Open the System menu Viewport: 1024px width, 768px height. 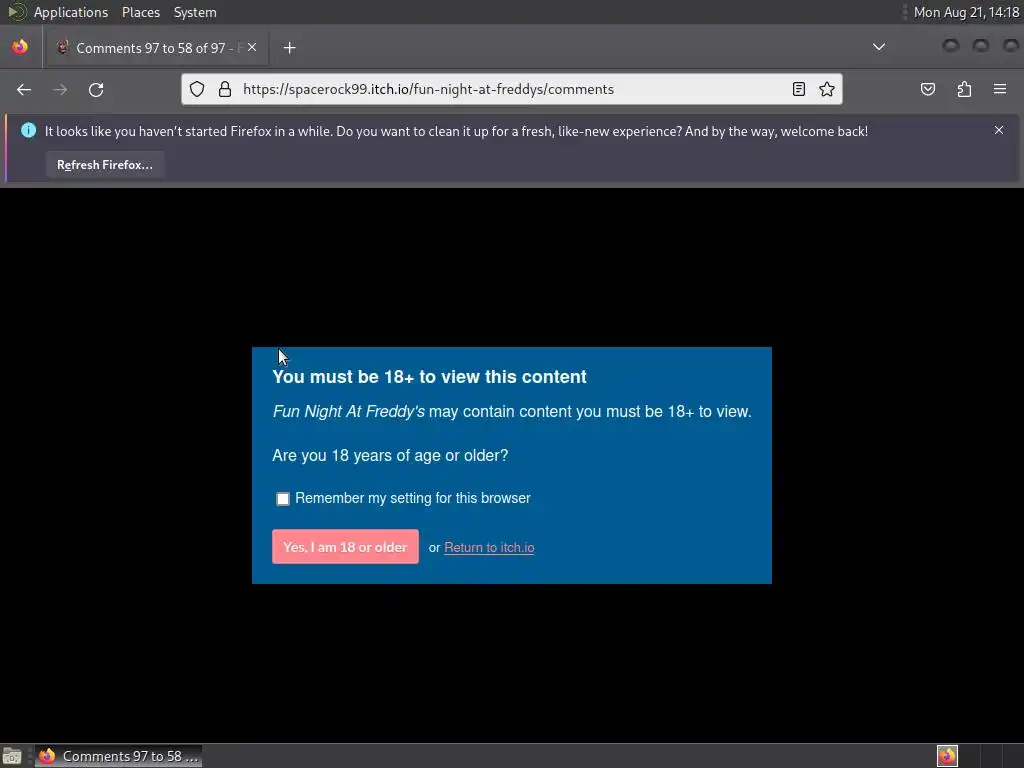tap(195, 12)
